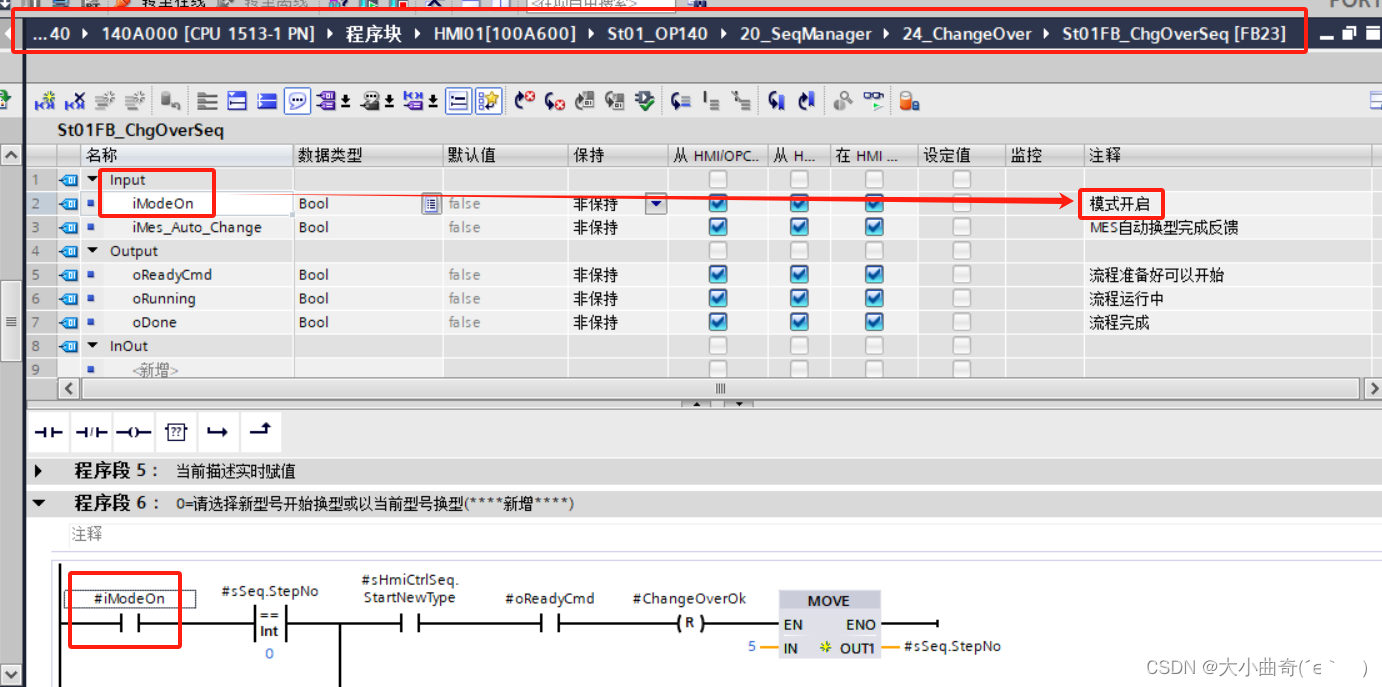Enable the oDone setpoint (设定值) checkbox

[x=961, y=322]
